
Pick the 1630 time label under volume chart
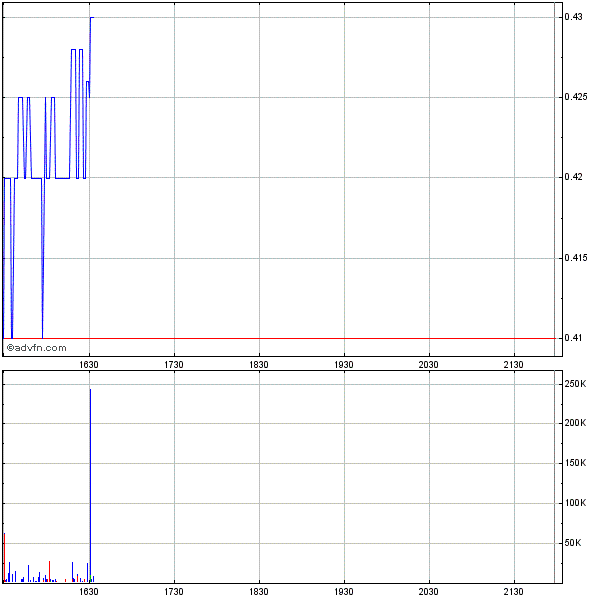point(89,592)
